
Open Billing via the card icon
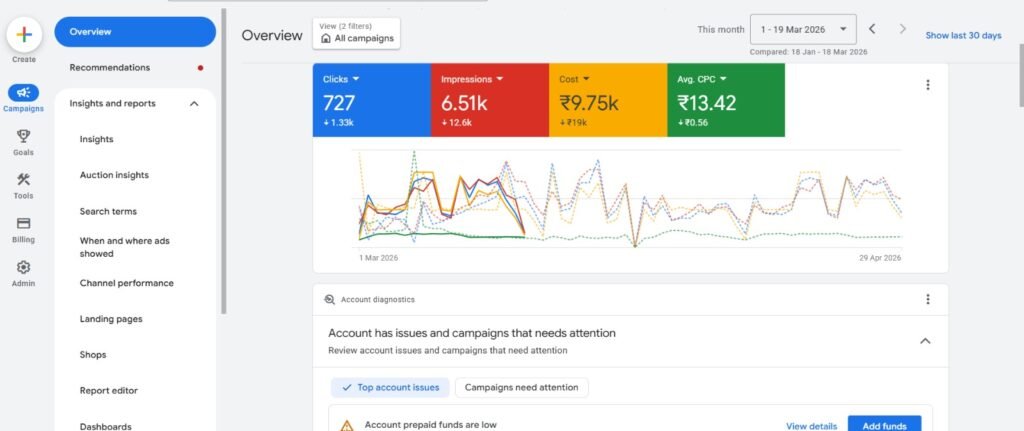coord(24,224)
